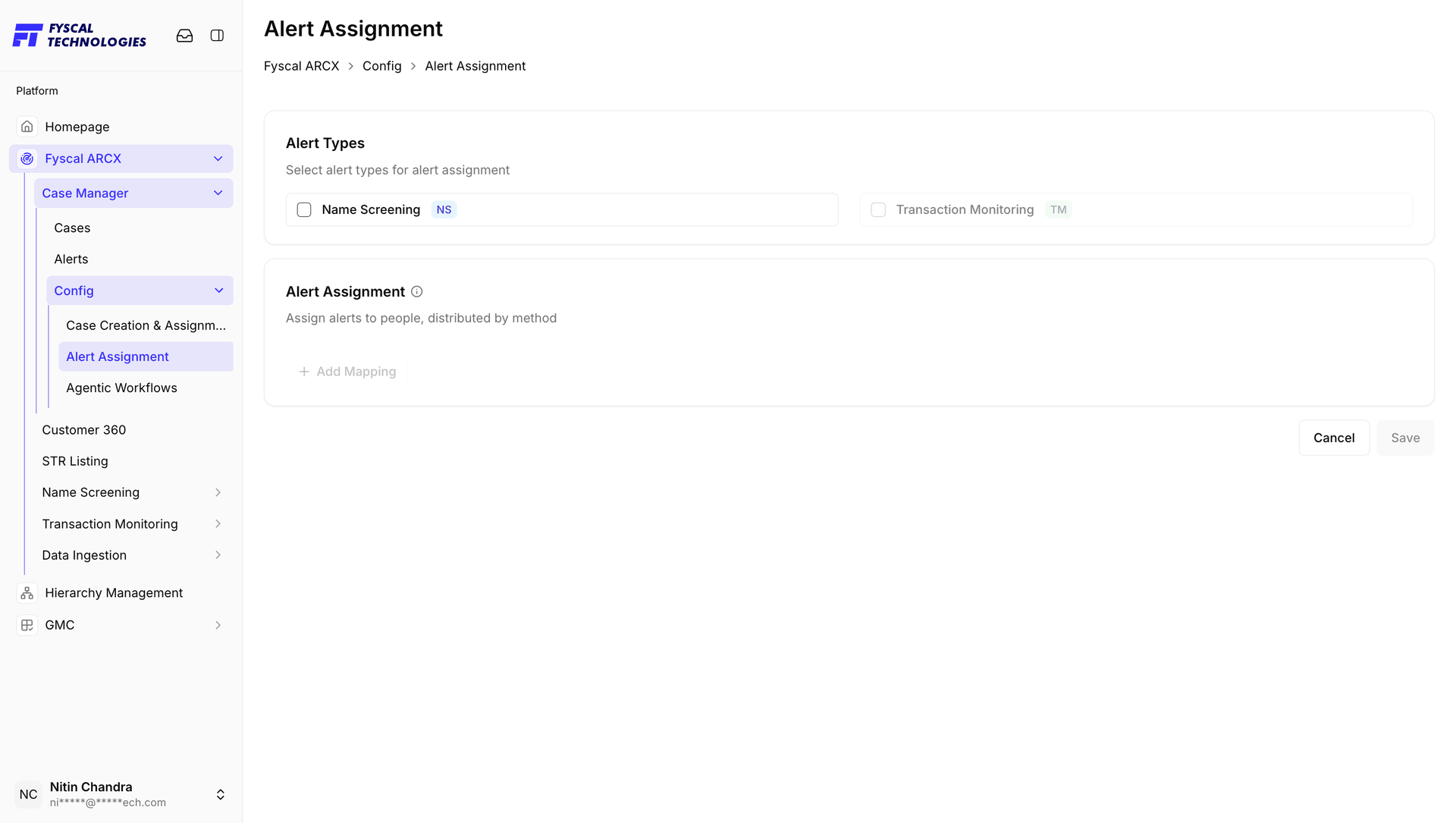The image size is (1456, 823).
Task: Click Config breadcrumb link
Action: point(381,66)
